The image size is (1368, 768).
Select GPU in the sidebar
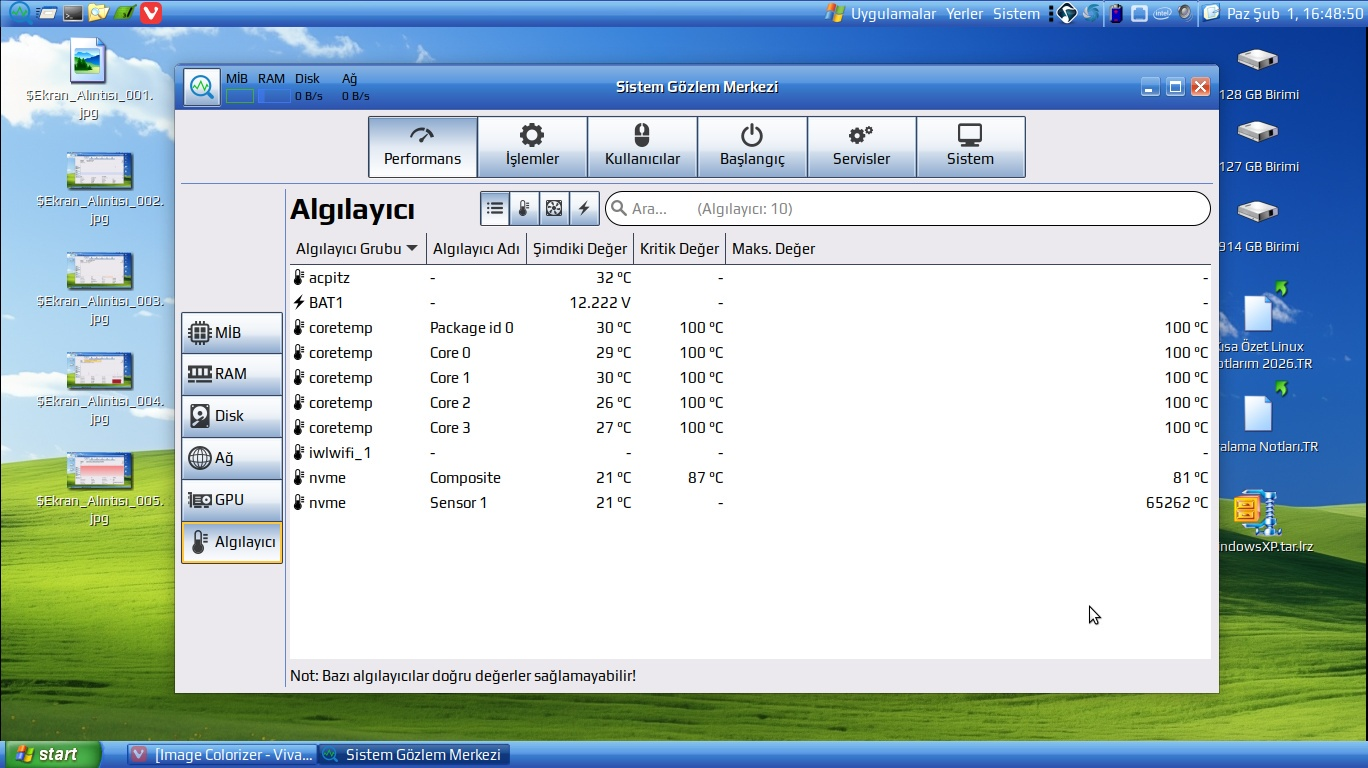pos(232,500)
